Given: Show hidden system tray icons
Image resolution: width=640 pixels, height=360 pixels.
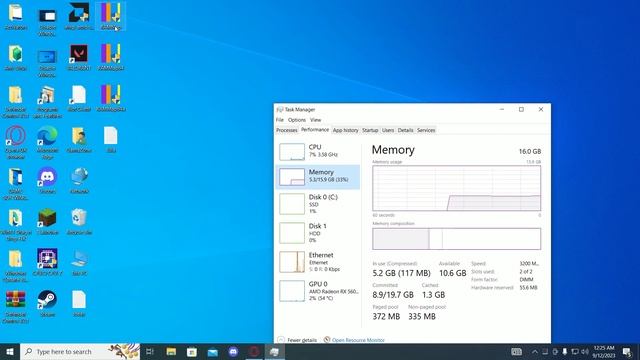Looking at the screenshot, I should [x=535, y=351].
